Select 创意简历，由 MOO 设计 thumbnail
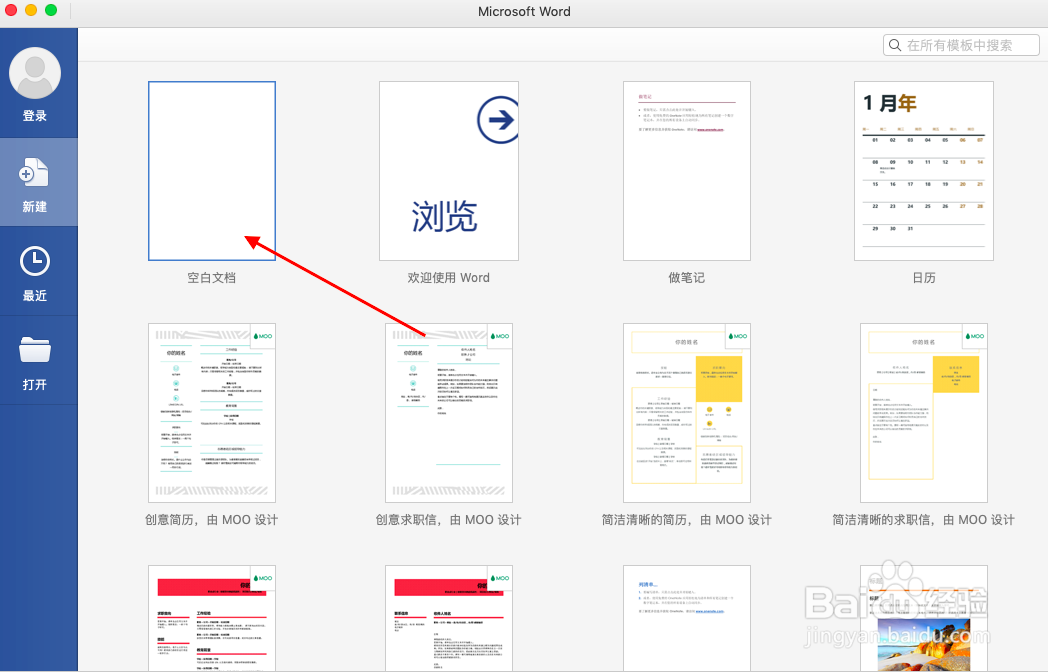Viewport: 1048px width, 672px height. 212,413
